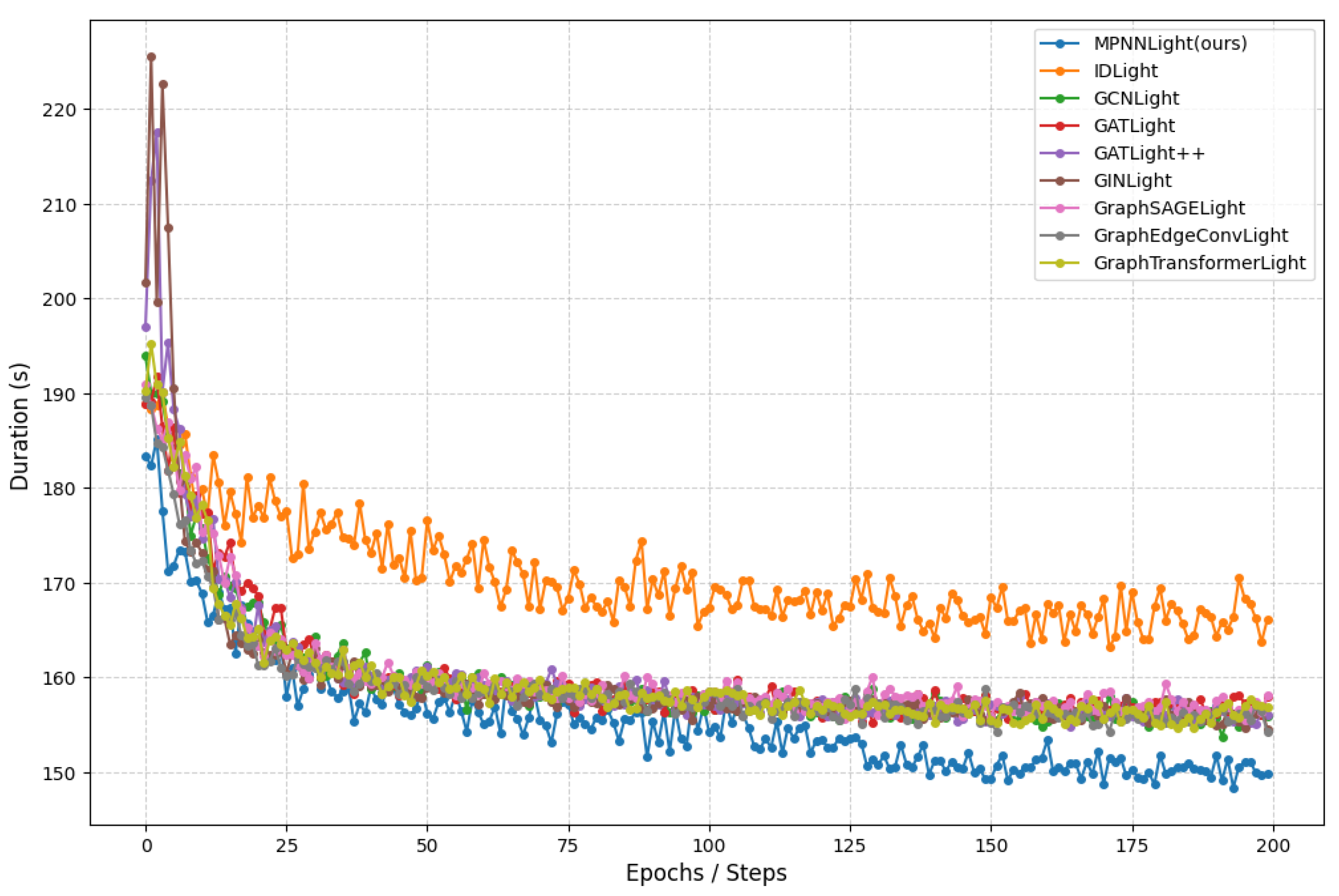Click the Epochs / Steps x-axis label

pyautogui.click(x=706, y=873)
